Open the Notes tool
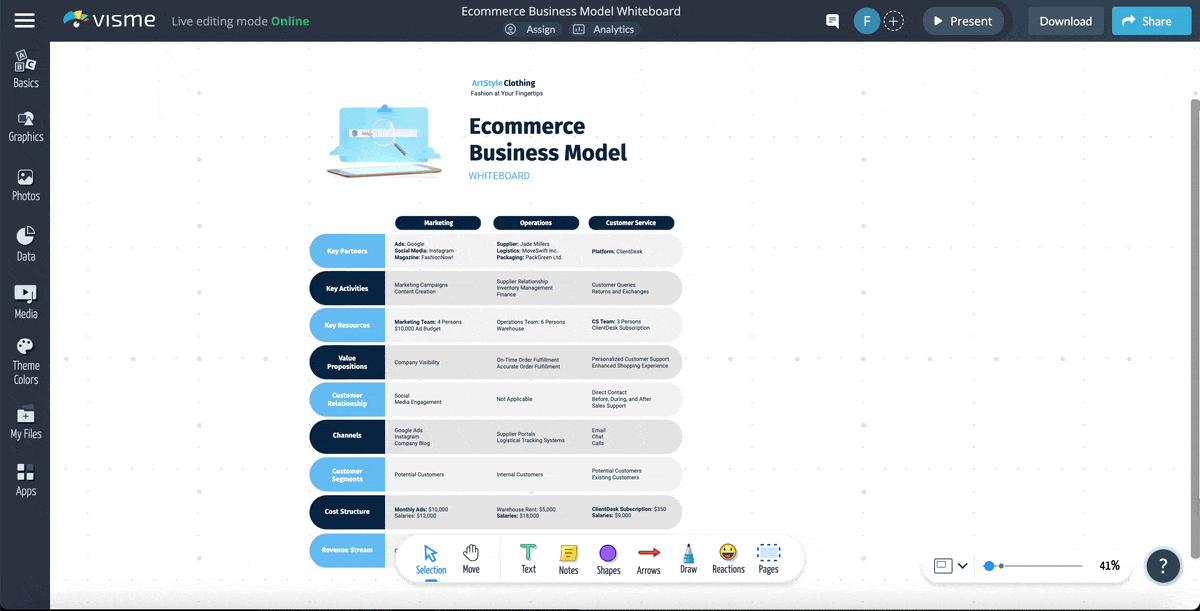The width and height of the screenshot is (1200, 611). 568,558
